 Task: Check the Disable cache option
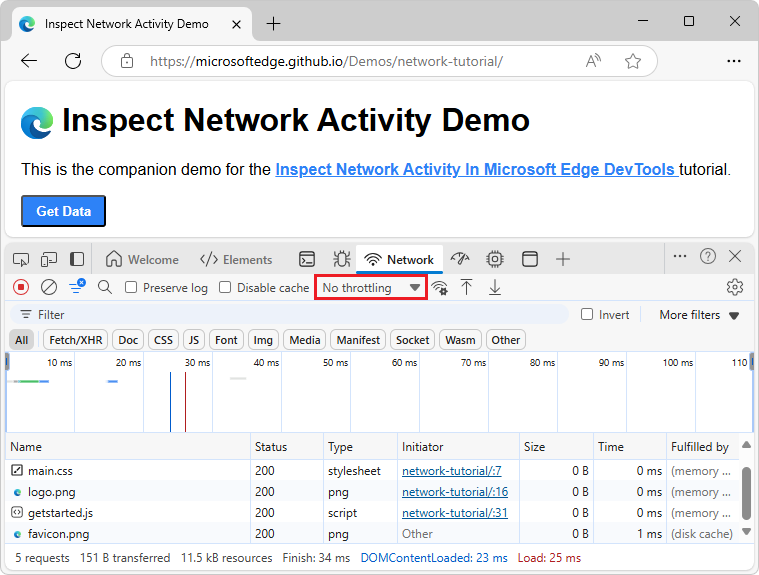point(225,288)
